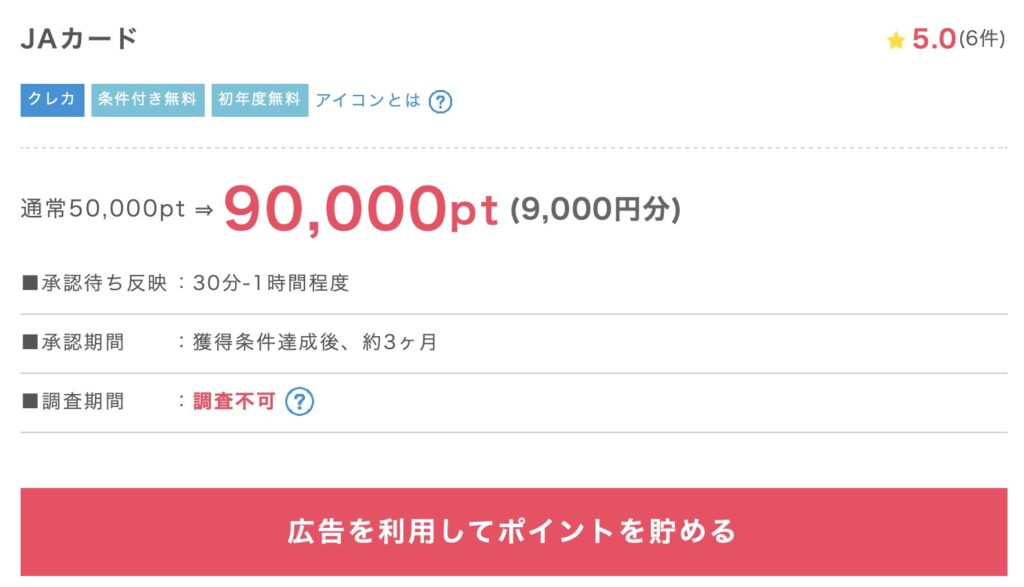This screenshot has width=1024, height=587.
Task: Click the red 調査不可 status text
Action: [233, 402]
